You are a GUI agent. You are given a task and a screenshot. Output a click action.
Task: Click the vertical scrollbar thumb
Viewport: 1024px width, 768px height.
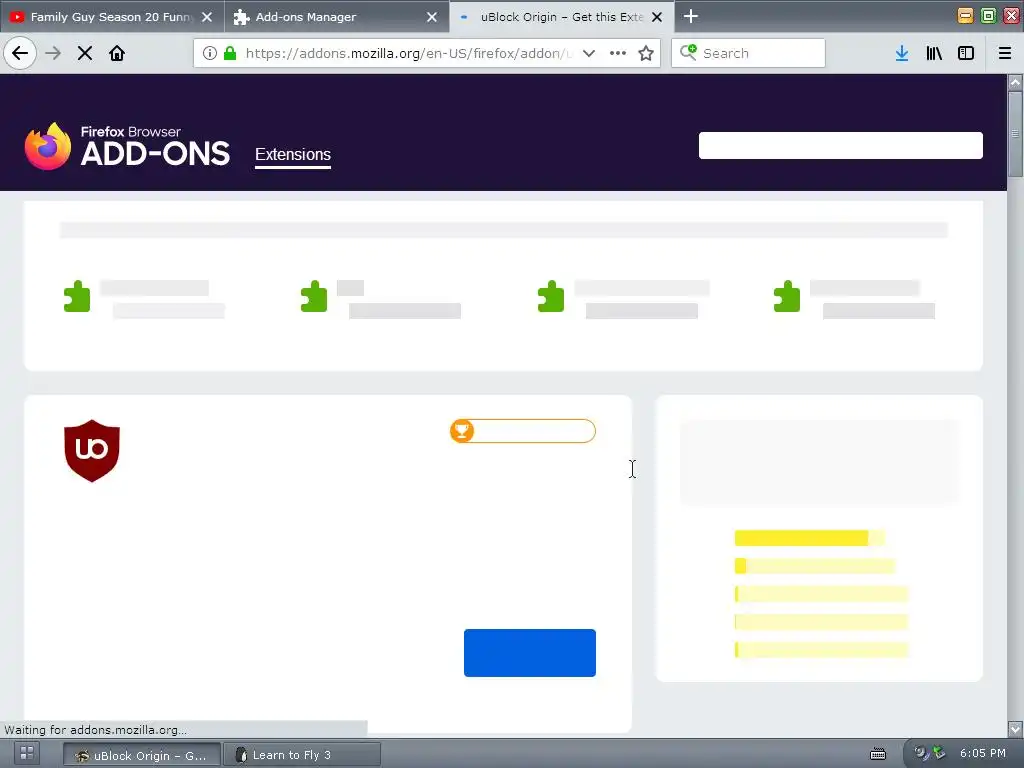[x=1015, y=134]
